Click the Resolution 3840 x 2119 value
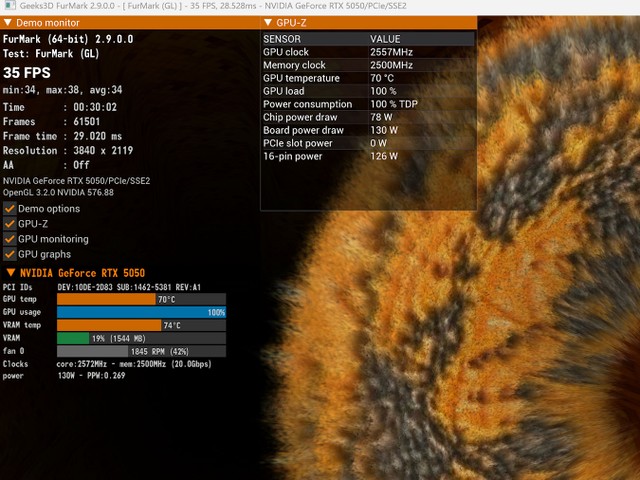This screenshot has width=640, height=480. point(103,151)
